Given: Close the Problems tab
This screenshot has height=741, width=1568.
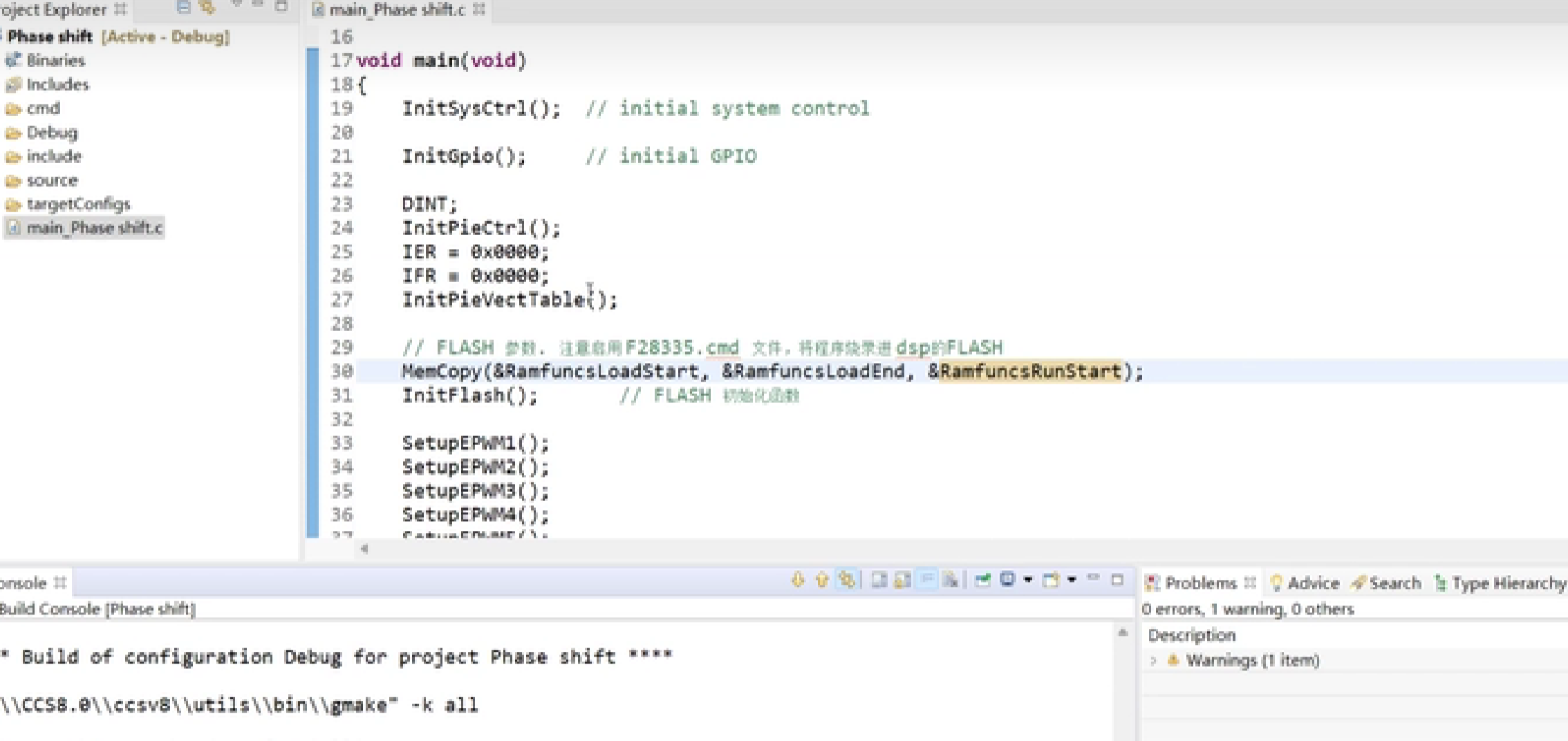Looking at the screenshot, I should click(x=1249, y=583).
